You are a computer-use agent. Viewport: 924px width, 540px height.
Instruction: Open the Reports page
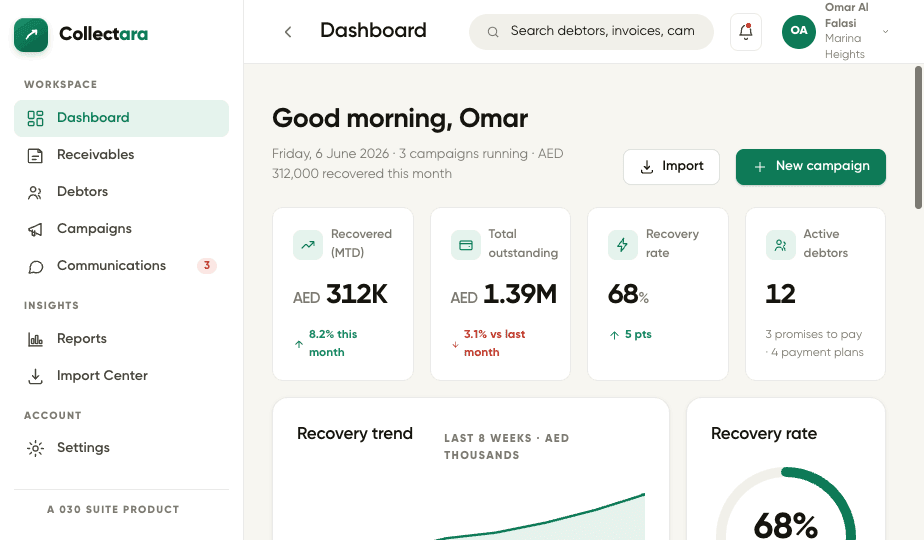coord(121,338)
